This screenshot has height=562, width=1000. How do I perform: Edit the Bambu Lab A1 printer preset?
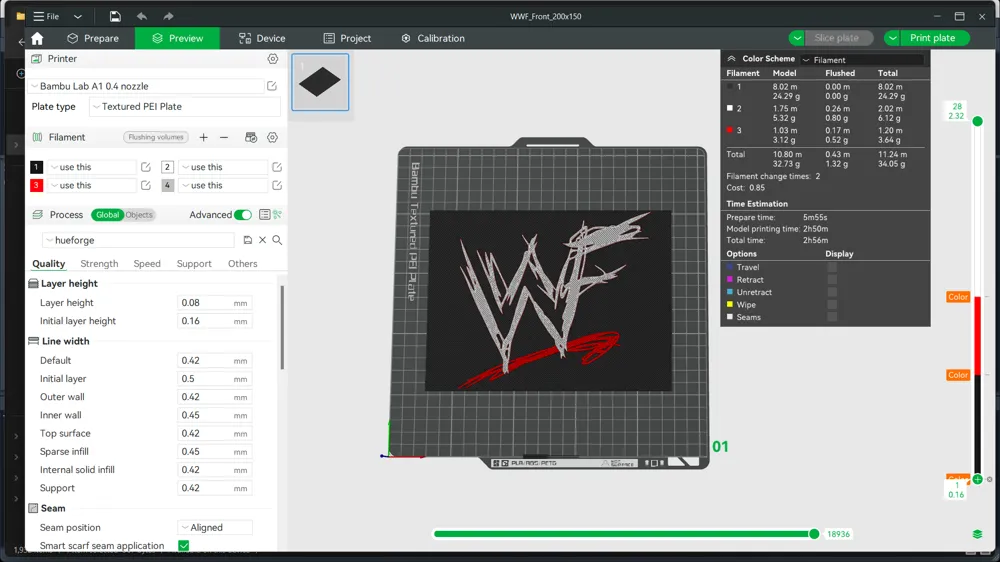pos(272,86)
